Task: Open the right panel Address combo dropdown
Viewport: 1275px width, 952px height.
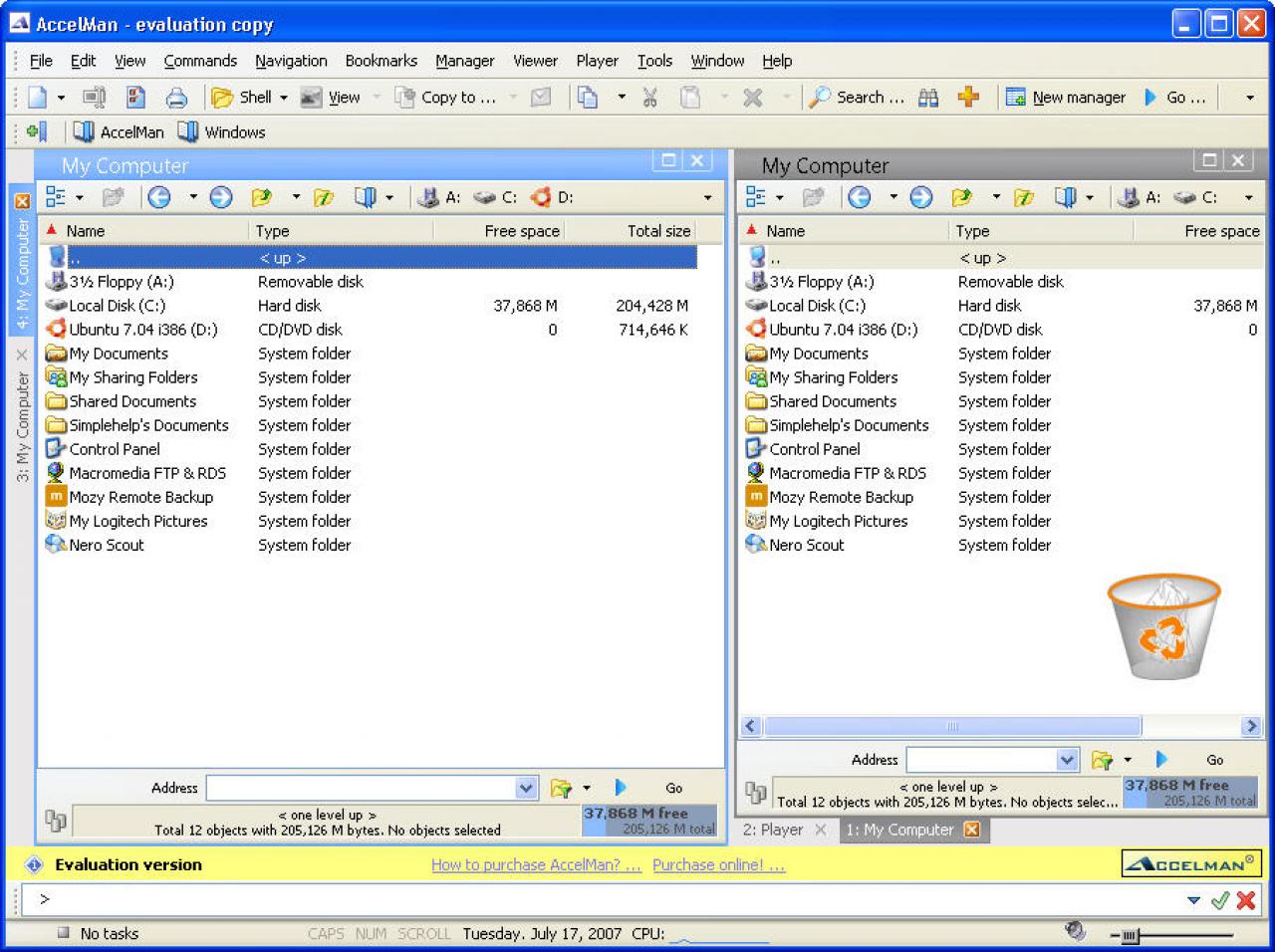Action: tap(1067, 760)
